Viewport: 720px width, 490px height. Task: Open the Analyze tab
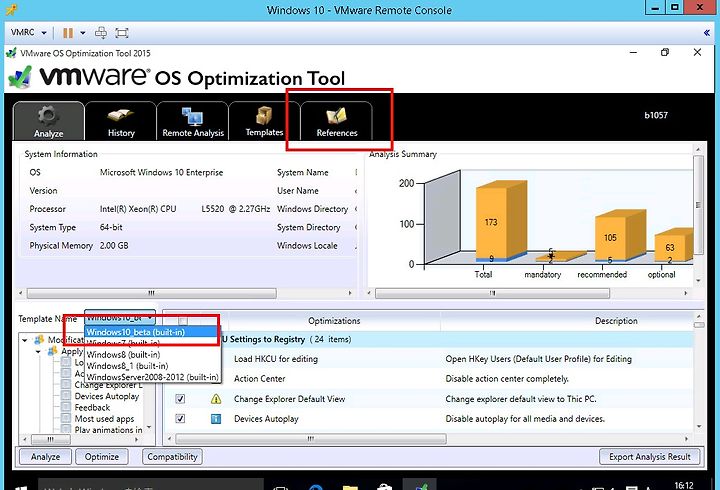click(x=49, y=121)
